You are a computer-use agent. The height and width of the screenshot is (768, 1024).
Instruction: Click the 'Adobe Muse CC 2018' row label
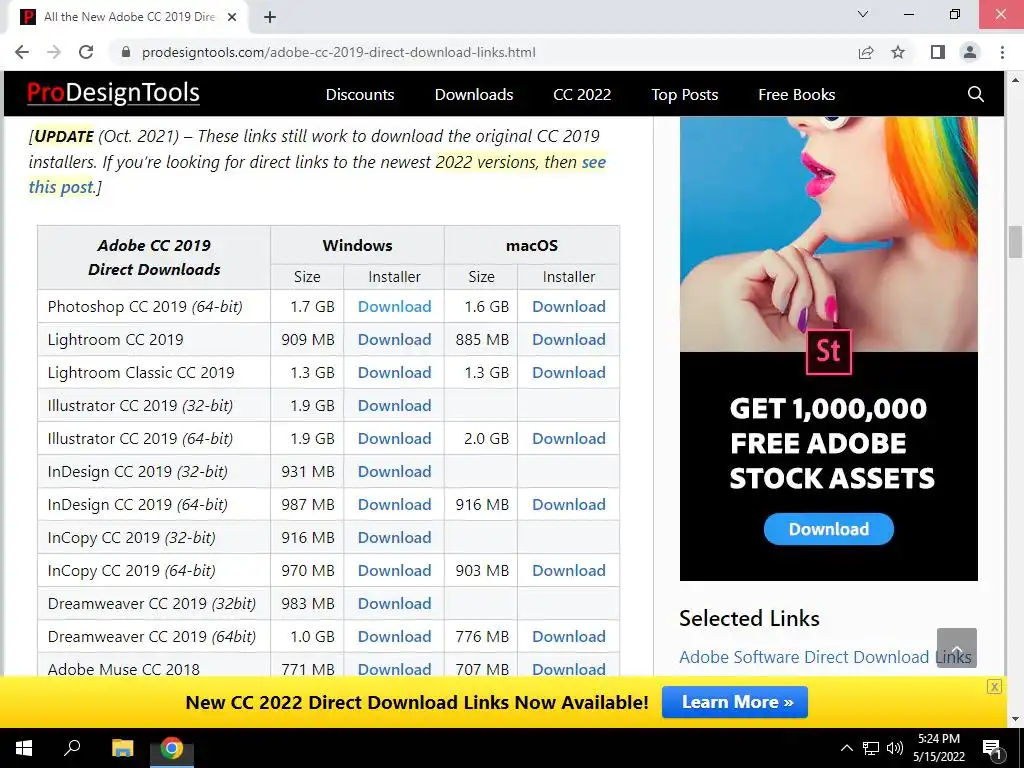point(123,669)
